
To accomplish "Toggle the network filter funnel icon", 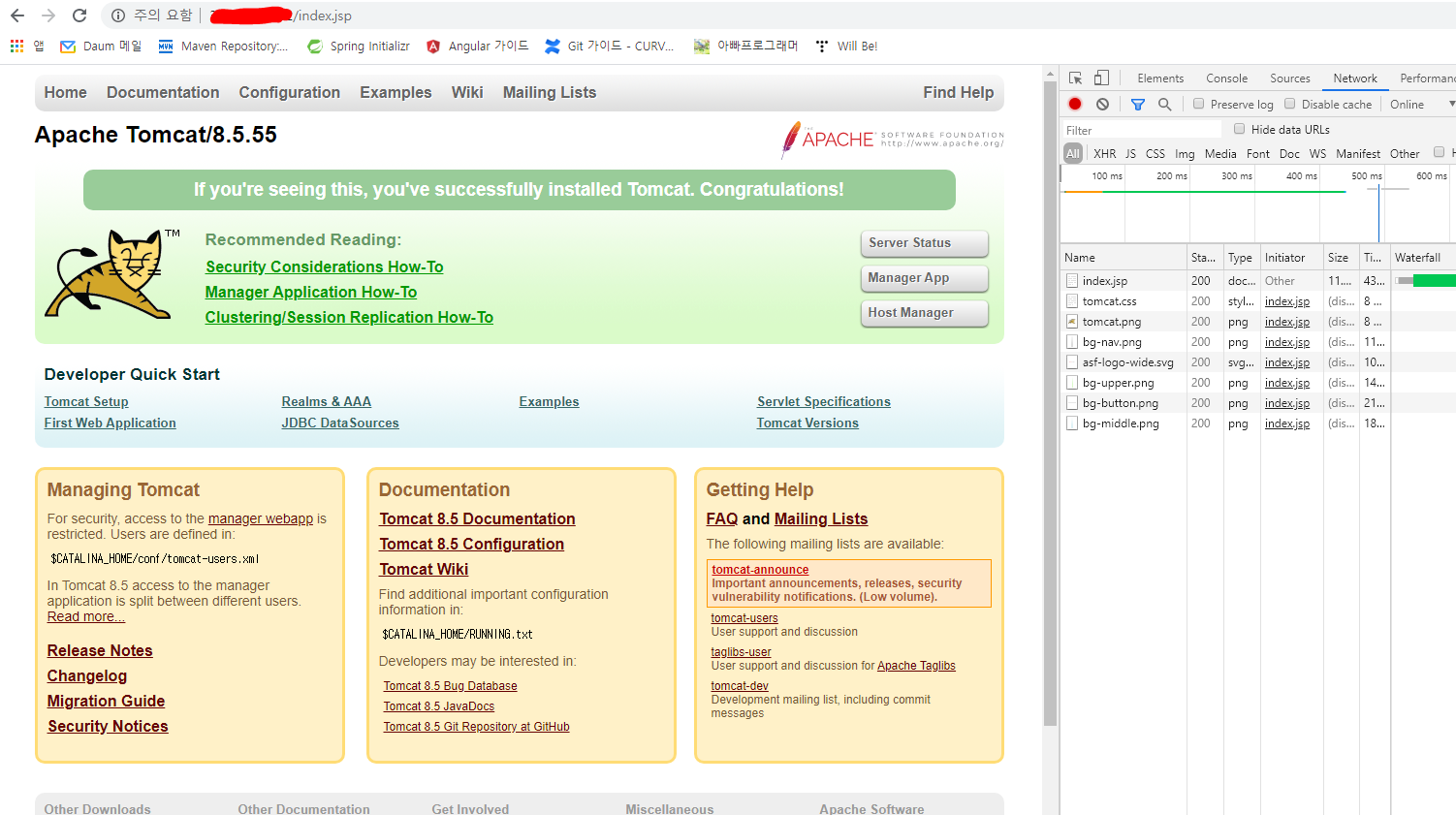I will pos(1138,104).
